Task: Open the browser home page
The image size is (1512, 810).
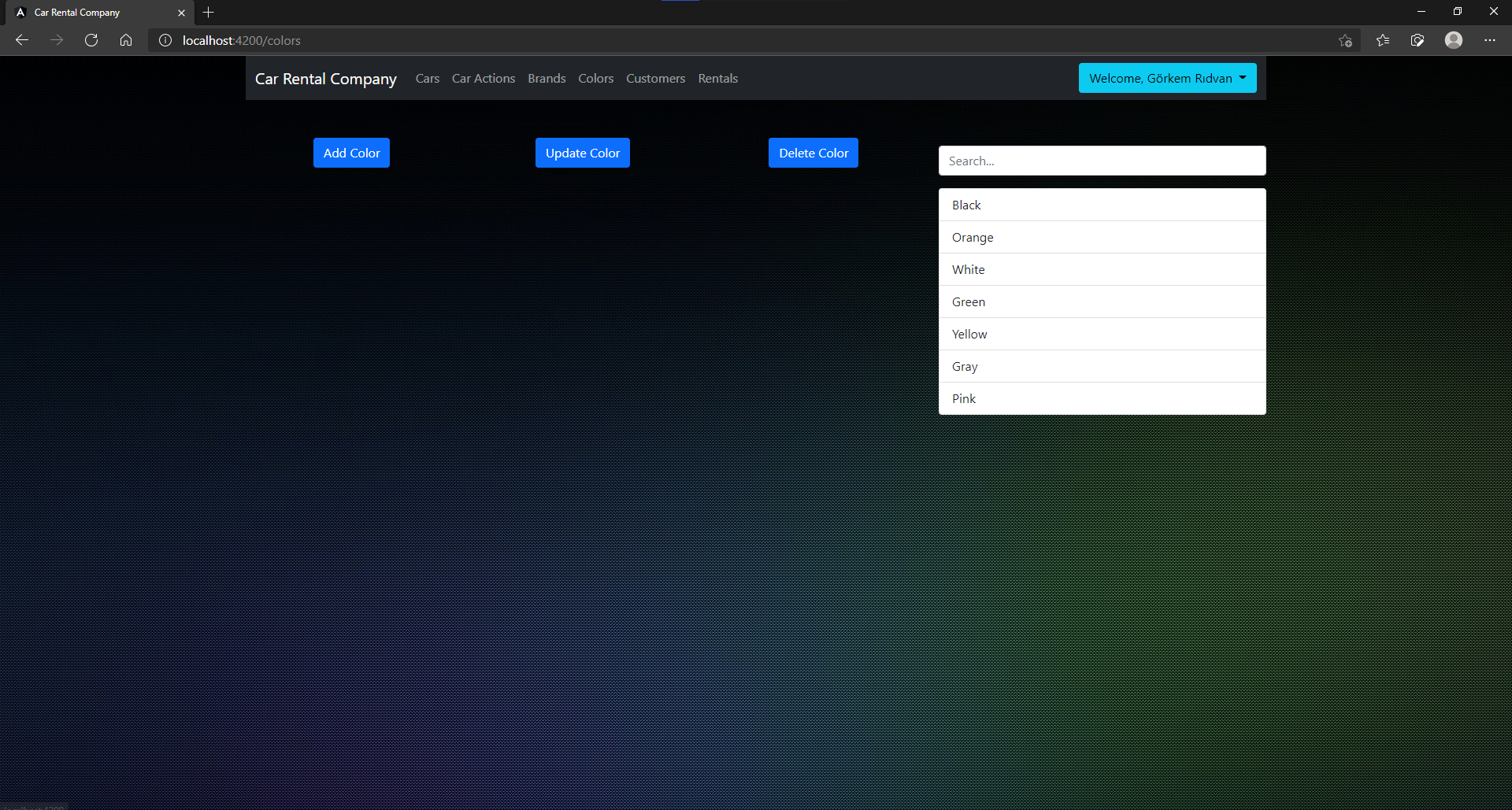Action: click(126, 40)
